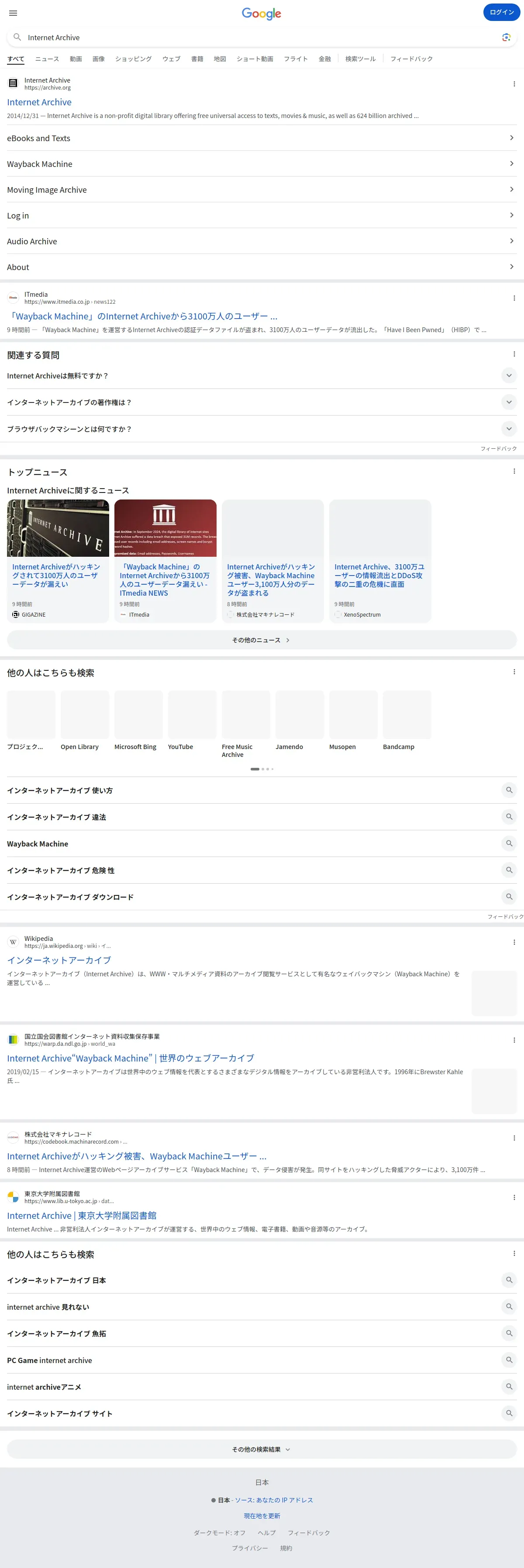
Task: Open more options for 国立国会図書館 result
Action: click(x=514, y=1040)
